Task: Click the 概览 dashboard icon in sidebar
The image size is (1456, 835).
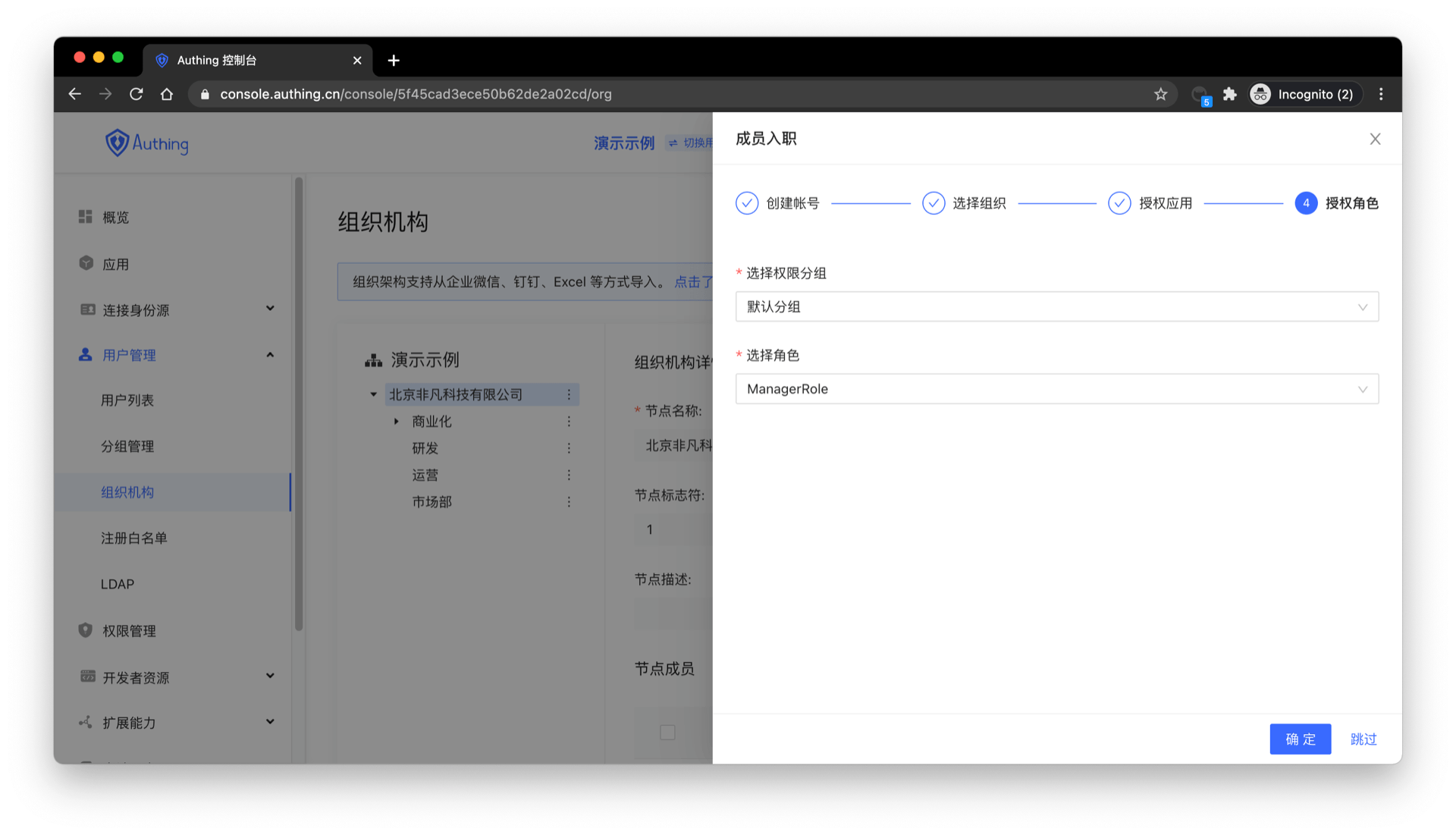Action: 86,217
